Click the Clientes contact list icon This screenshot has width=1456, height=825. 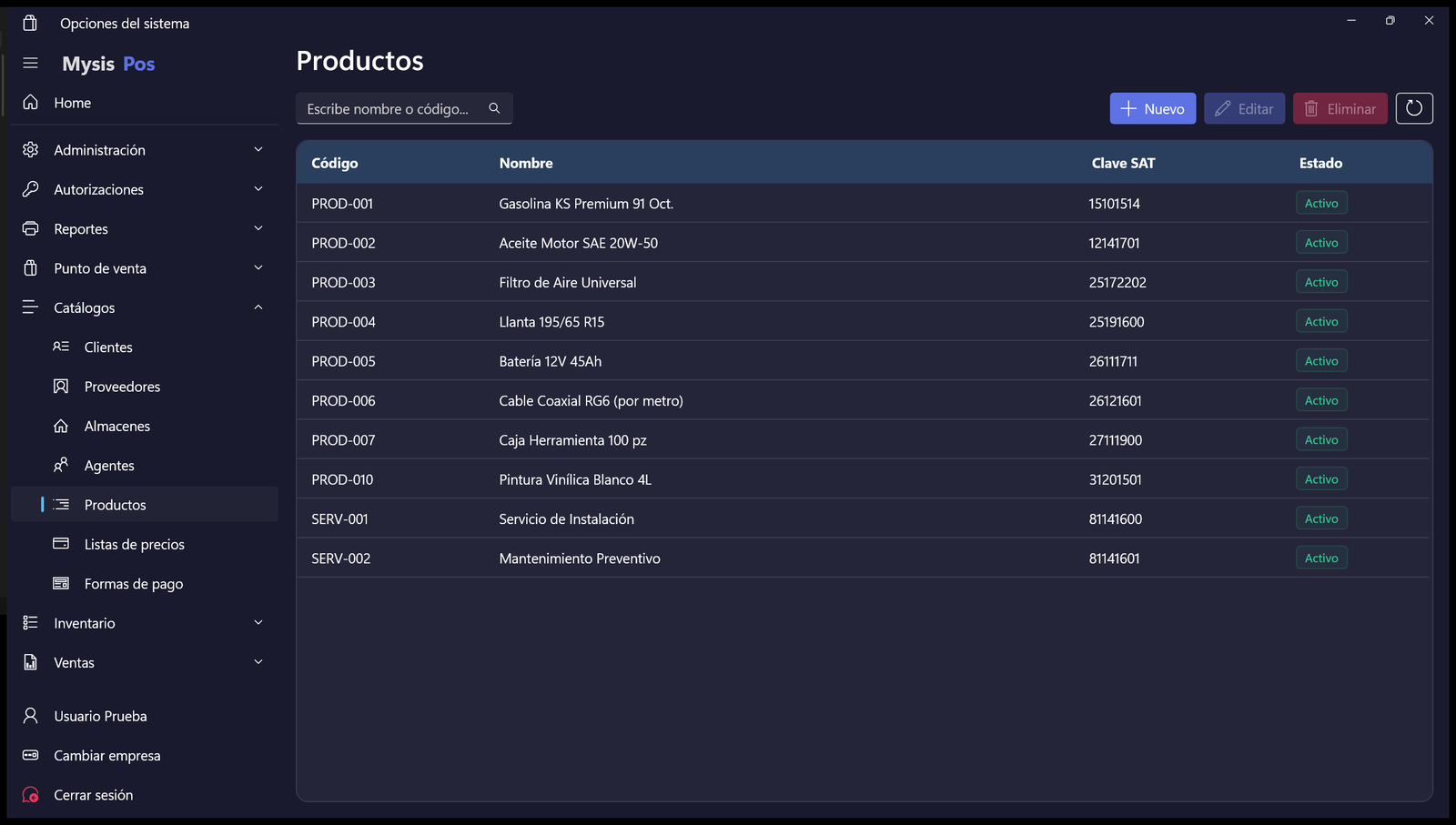(61, 347)
